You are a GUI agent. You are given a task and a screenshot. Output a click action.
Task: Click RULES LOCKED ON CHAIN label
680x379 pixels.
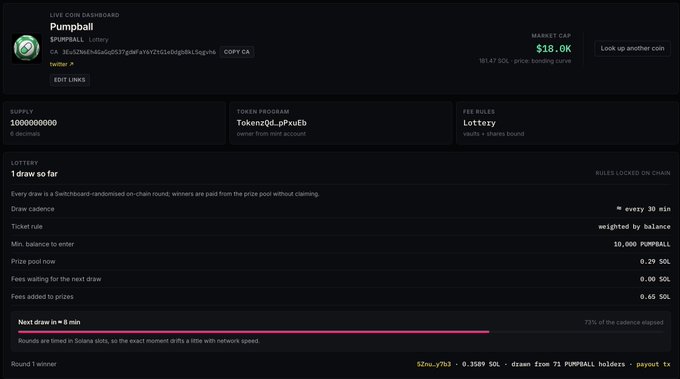[633, 173]
